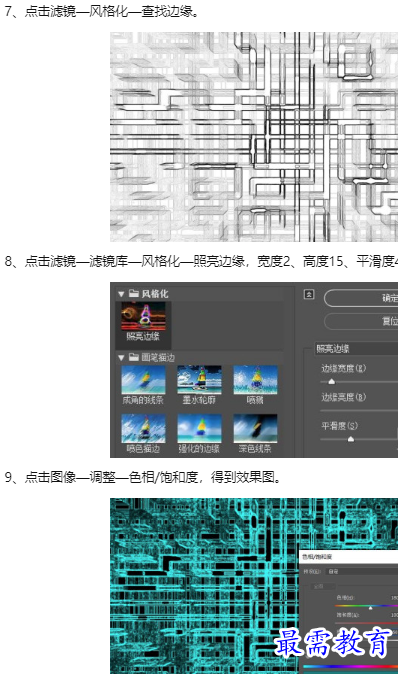
Task: Adjust the 边缘宽度 slider handle
Action: click(x=331, y=381)
